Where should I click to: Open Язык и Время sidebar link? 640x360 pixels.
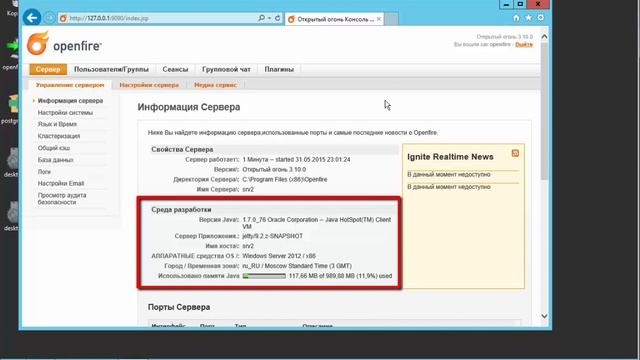point(57,124)
